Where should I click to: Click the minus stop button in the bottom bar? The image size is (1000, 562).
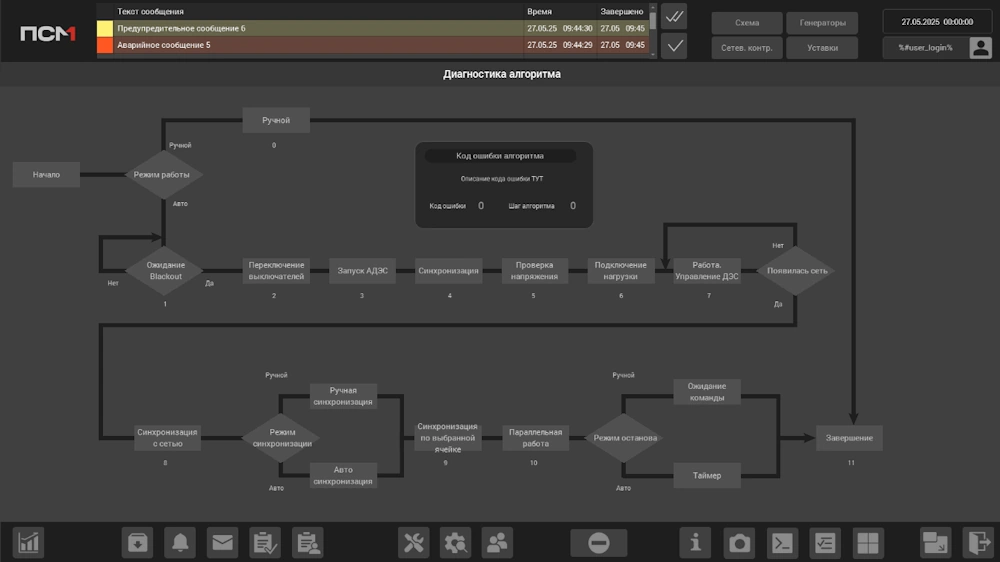pyautogui.click(x=599, y=543)
